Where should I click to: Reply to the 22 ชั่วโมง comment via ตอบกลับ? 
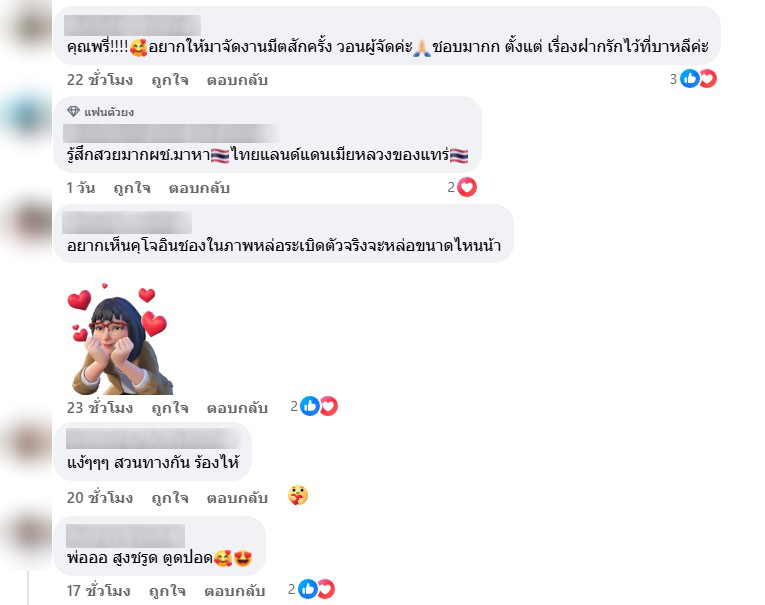[x=237, y=80]
